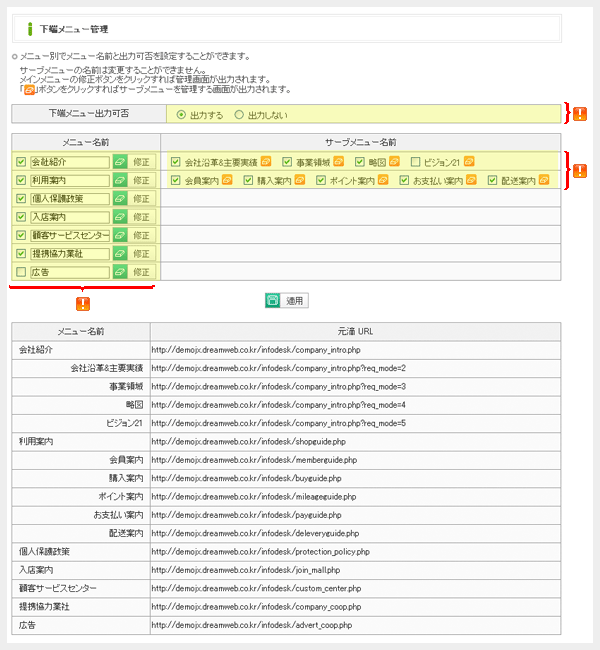
Task: Check the ビジョン21 submenu checkbox
Action: 416,161
